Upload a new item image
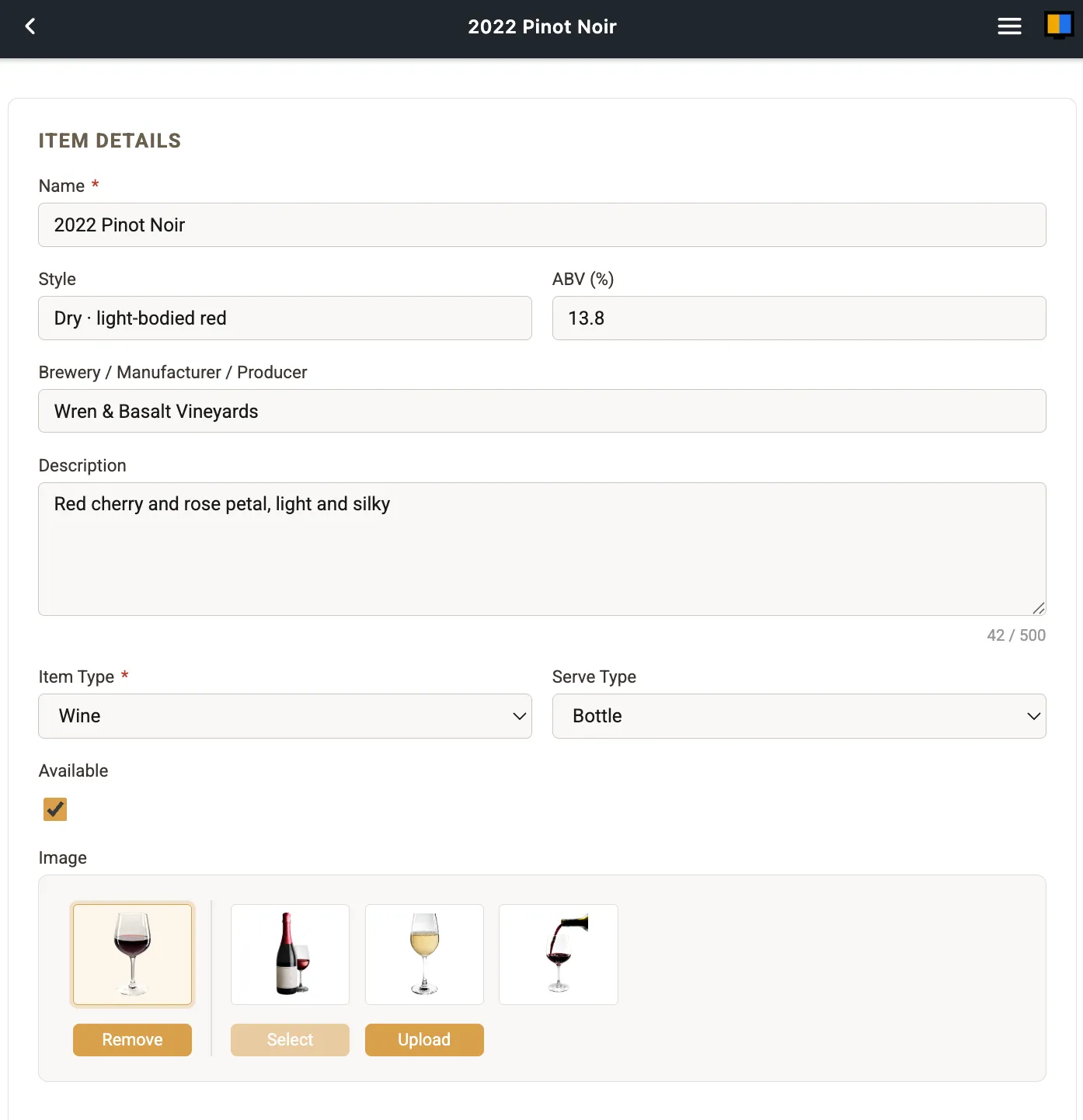Viewport: 1083px width, 1120px height. click(x=424, y=1040)
